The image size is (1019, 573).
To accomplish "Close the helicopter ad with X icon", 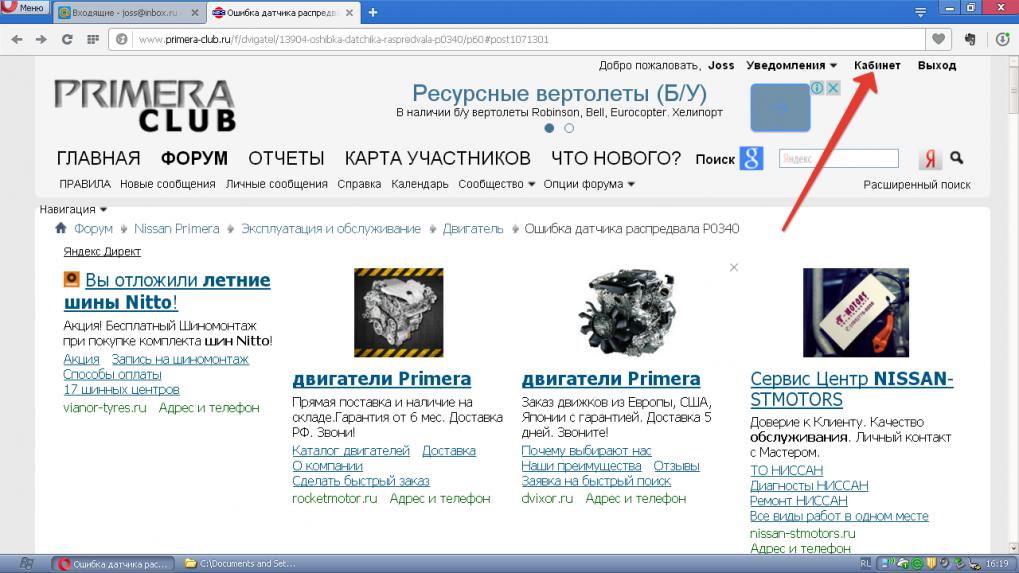I will point(833,88).
